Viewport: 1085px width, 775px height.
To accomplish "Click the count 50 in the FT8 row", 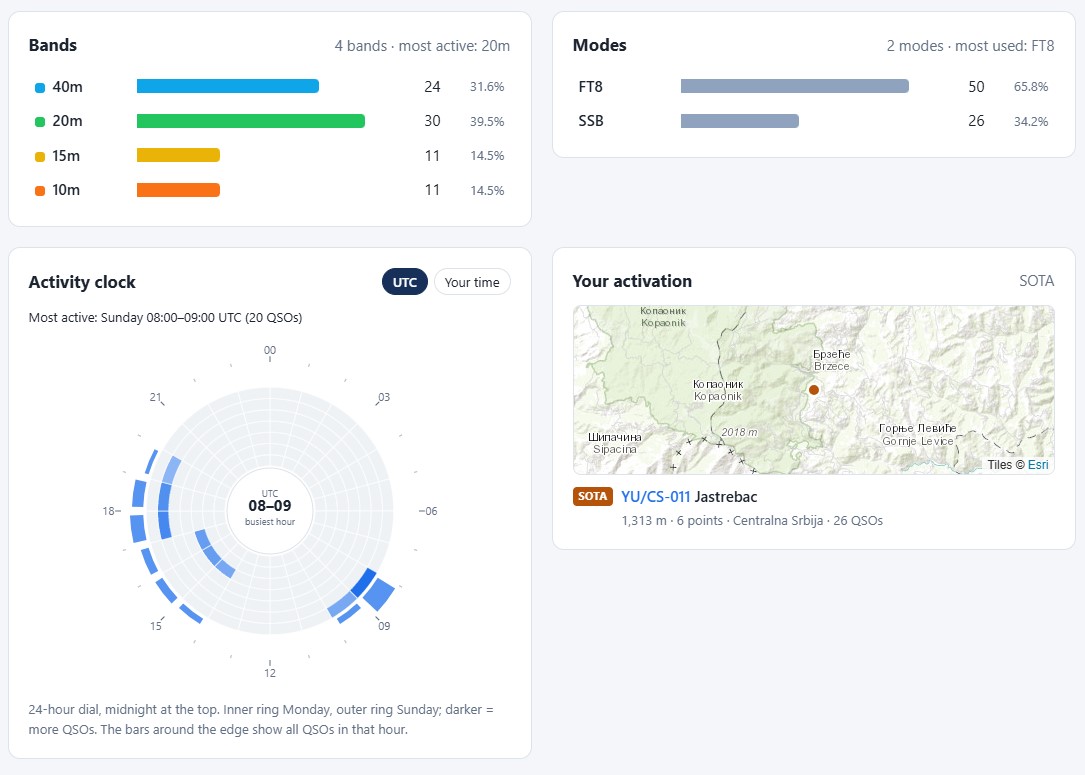I will click(x=976, y=87).
